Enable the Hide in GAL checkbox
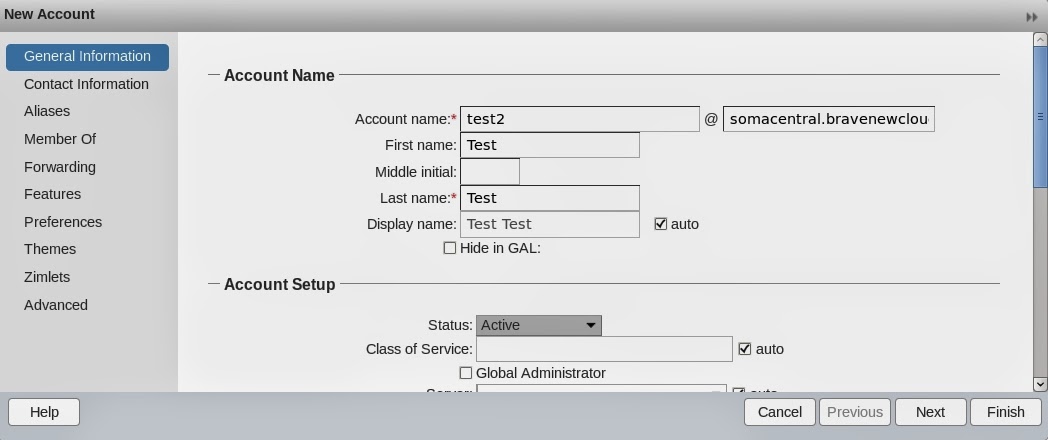Viewport: 1048px width, 440px height. (450, 248)
